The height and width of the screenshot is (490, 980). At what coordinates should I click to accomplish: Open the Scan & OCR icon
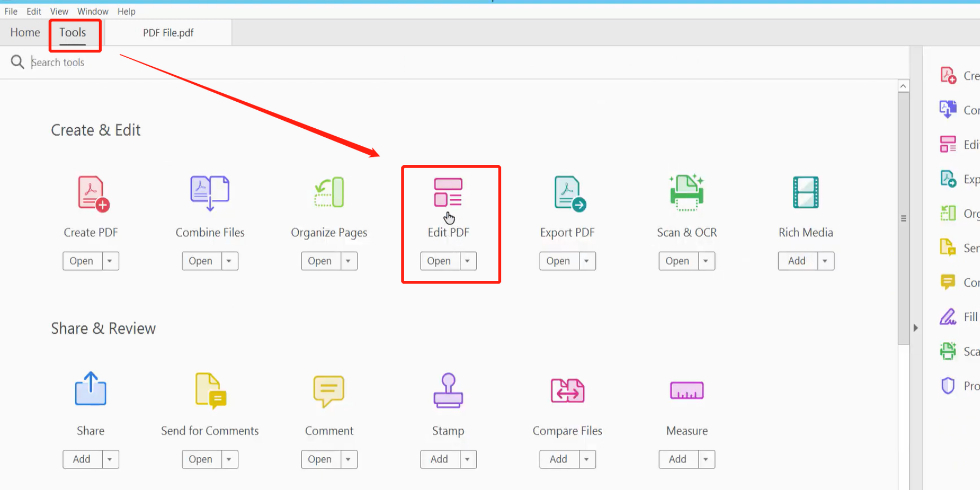pyautogui.click(x=686, y=192)
